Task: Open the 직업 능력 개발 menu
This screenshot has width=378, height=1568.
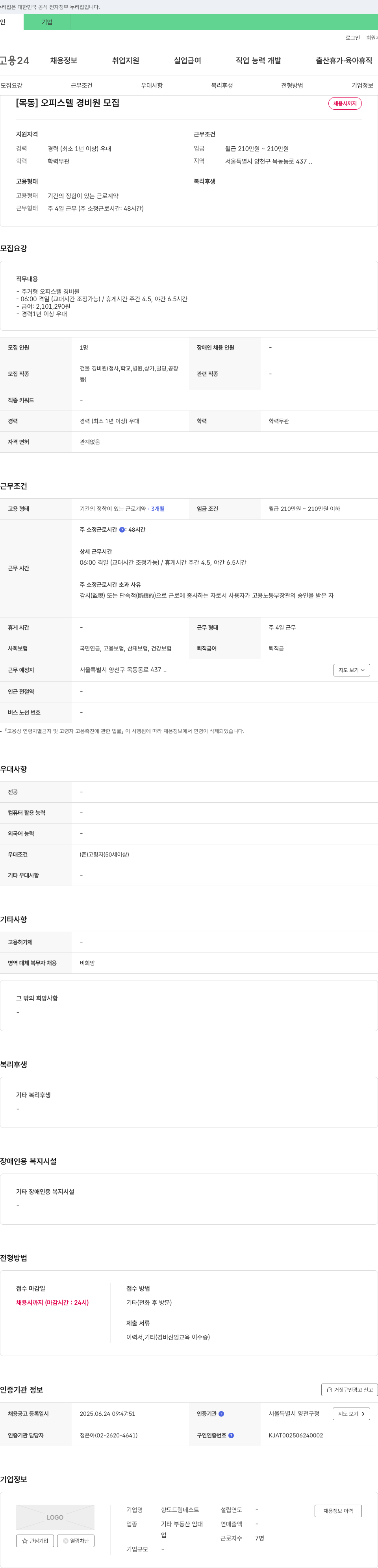Action: coord(259,60)
